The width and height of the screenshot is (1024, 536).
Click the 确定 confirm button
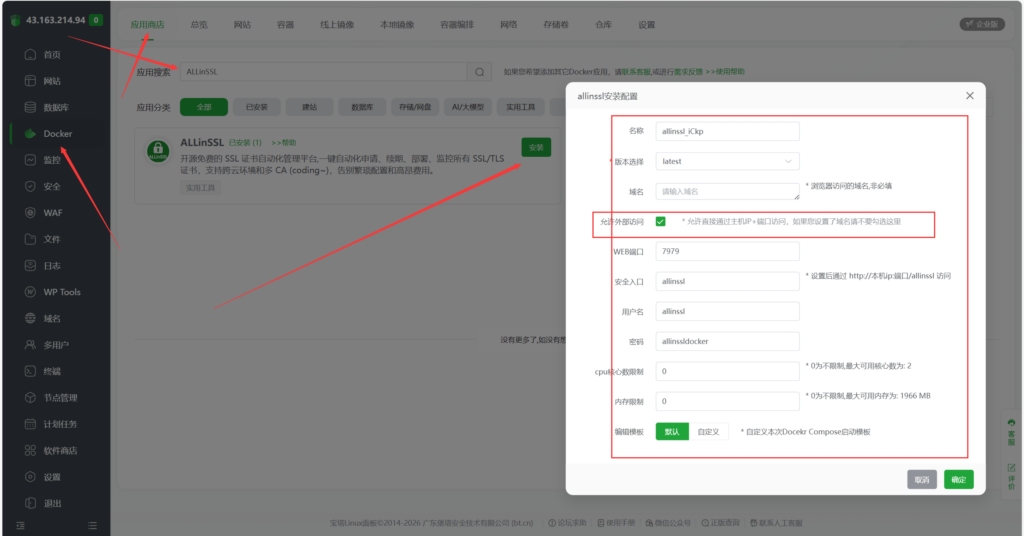point(959,480)
